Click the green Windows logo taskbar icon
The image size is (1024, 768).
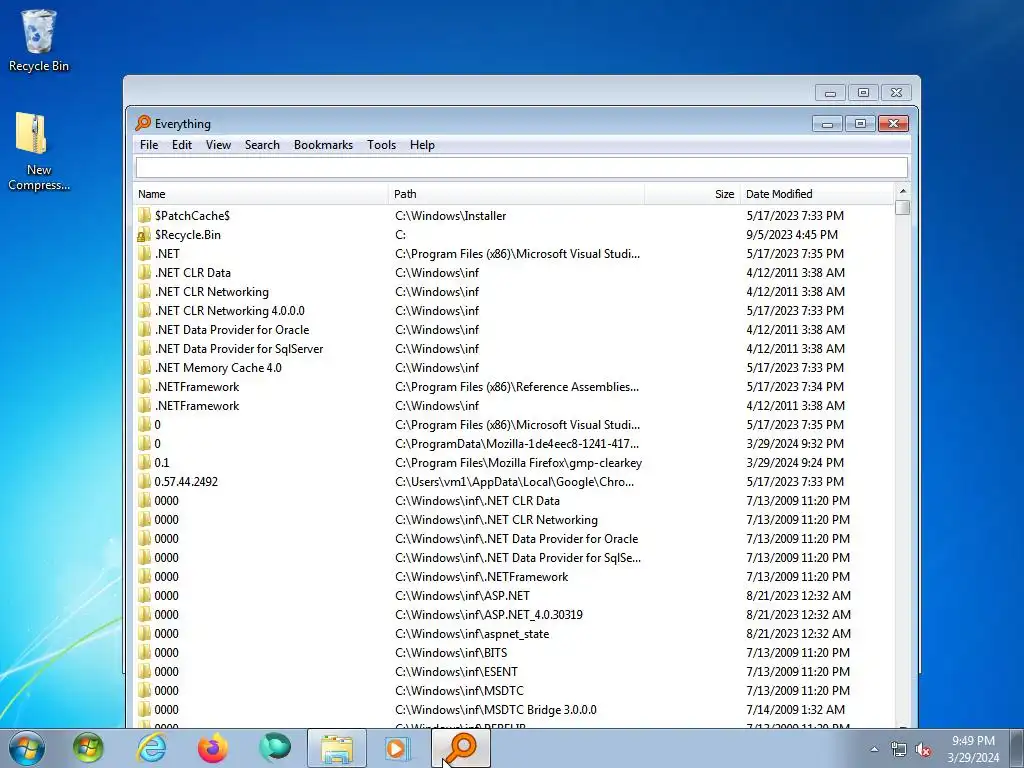(88, 748)
